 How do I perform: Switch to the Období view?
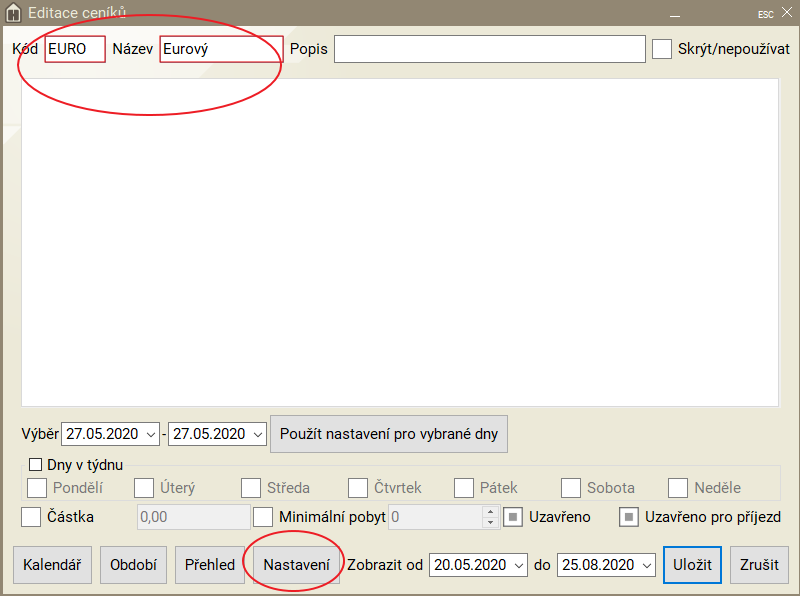click(x=134, y=565)
